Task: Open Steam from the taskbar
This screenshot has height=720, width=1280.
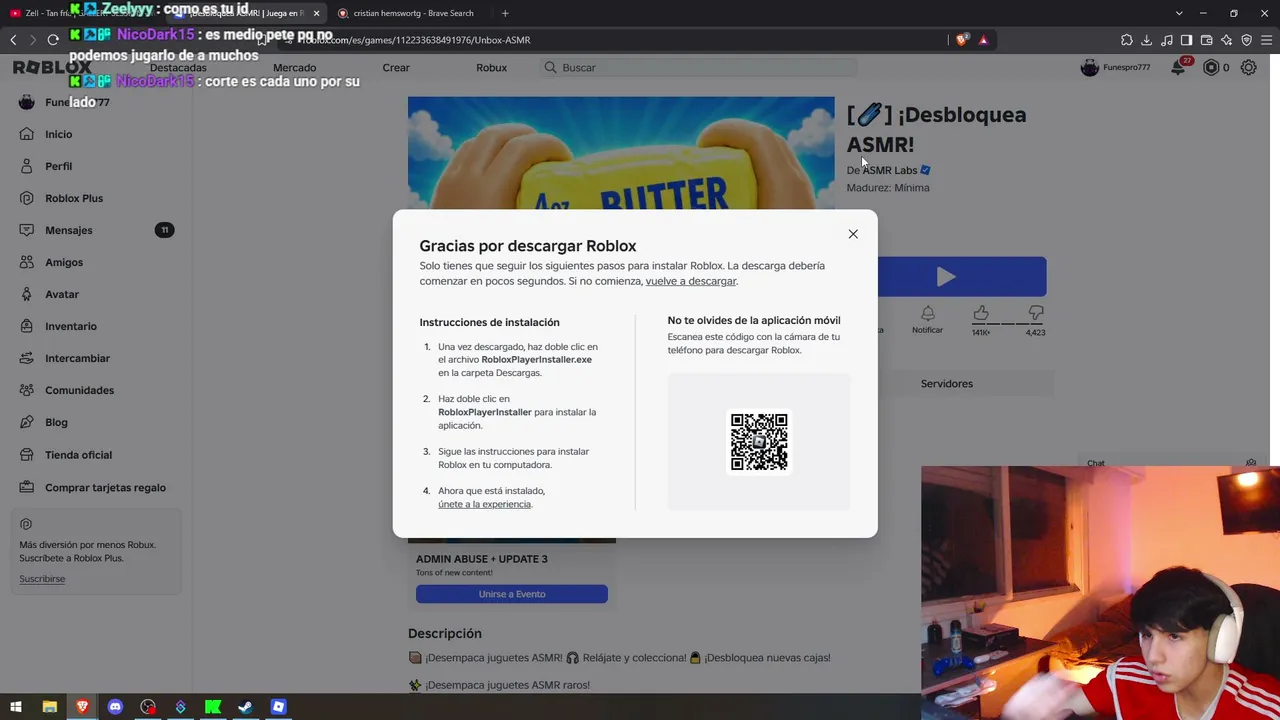Action: click(x=245, y=707)
